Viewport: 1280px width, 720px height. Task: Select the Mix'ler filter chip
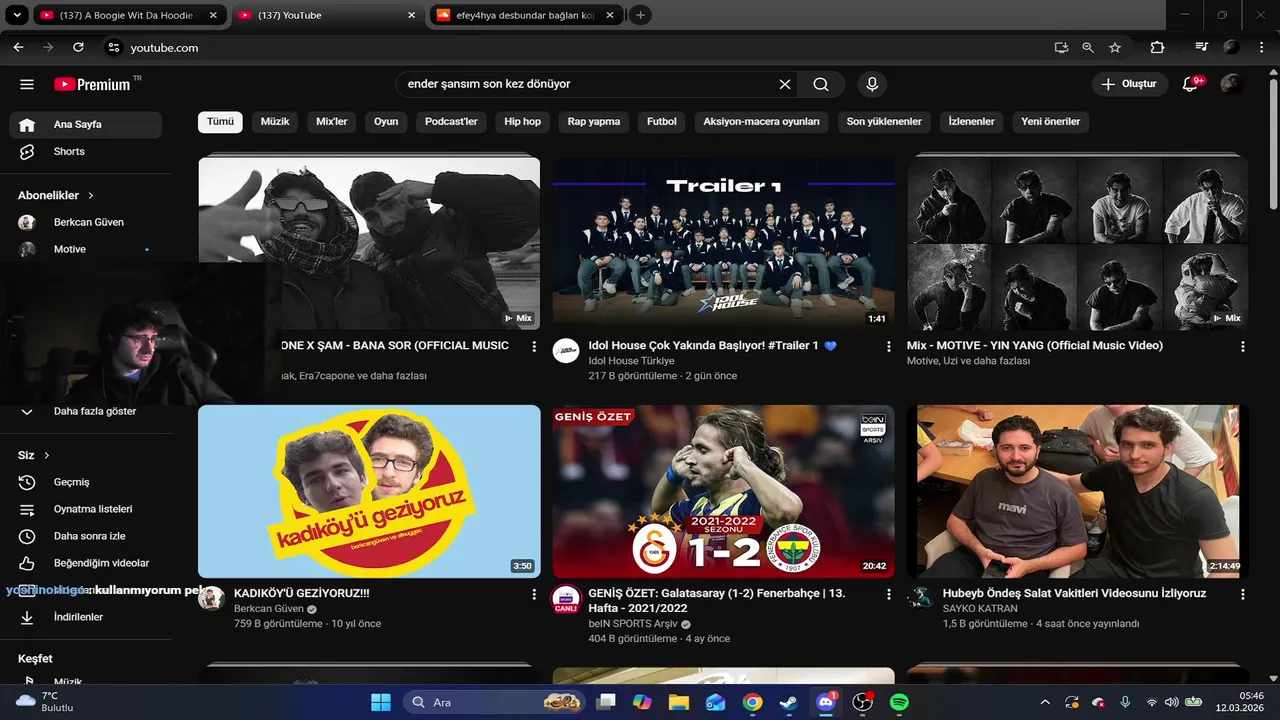(332, 121)
